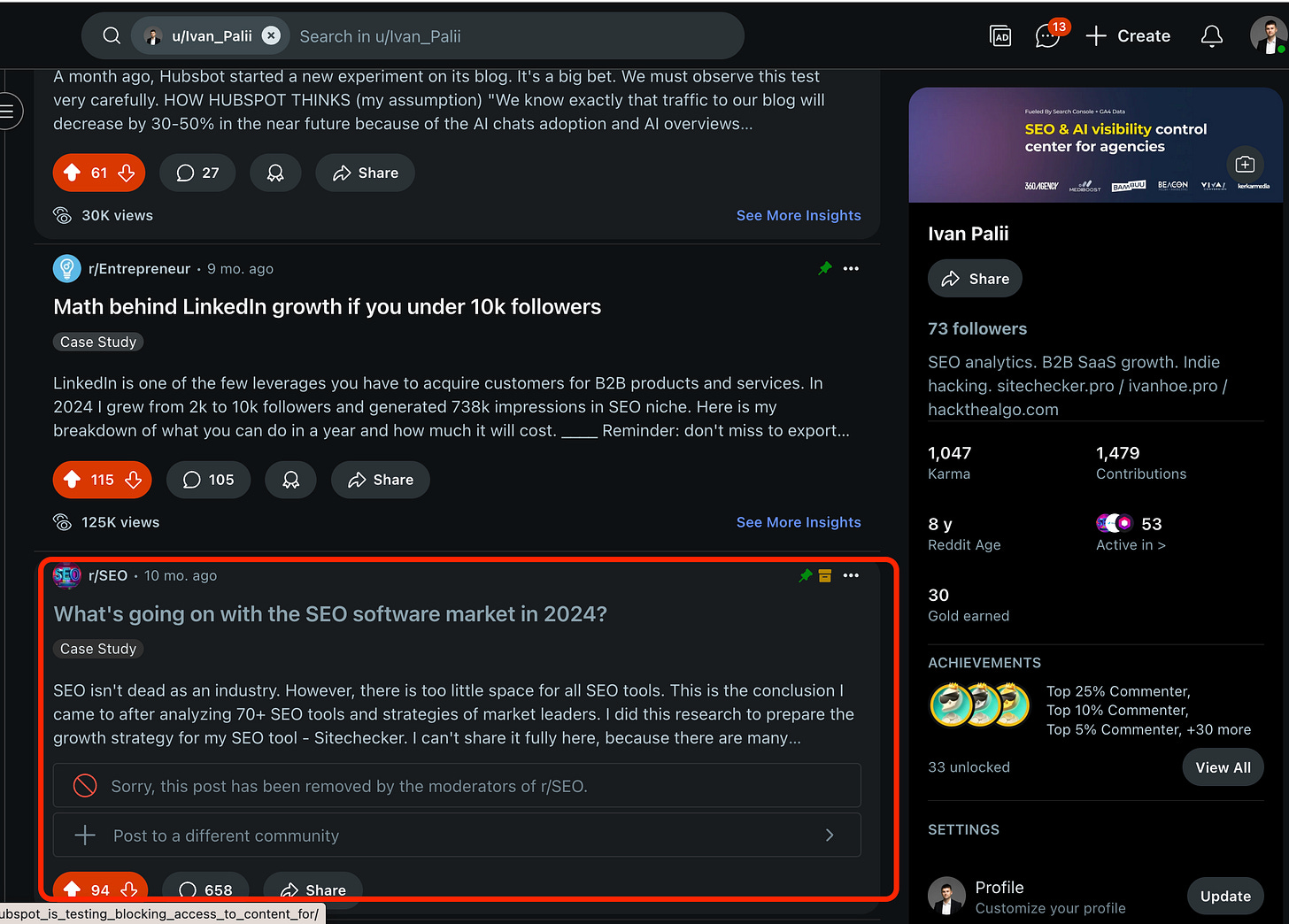The width and height of the screenshot is (1289, 924).
Task: Downvote the Hubspot post with 61 votes
Action: pyautogui.click(x=127, y=173)
